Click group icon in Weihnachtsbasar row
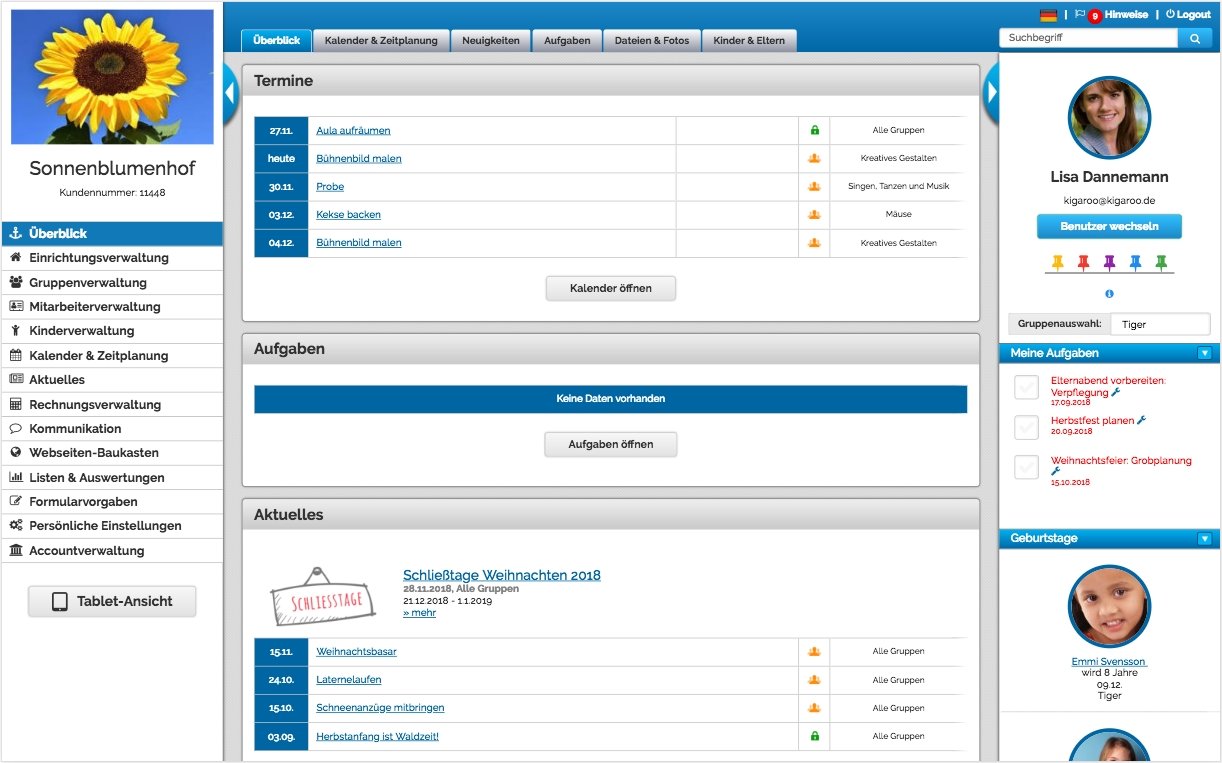1222x763 pixels. click(814, 652)
